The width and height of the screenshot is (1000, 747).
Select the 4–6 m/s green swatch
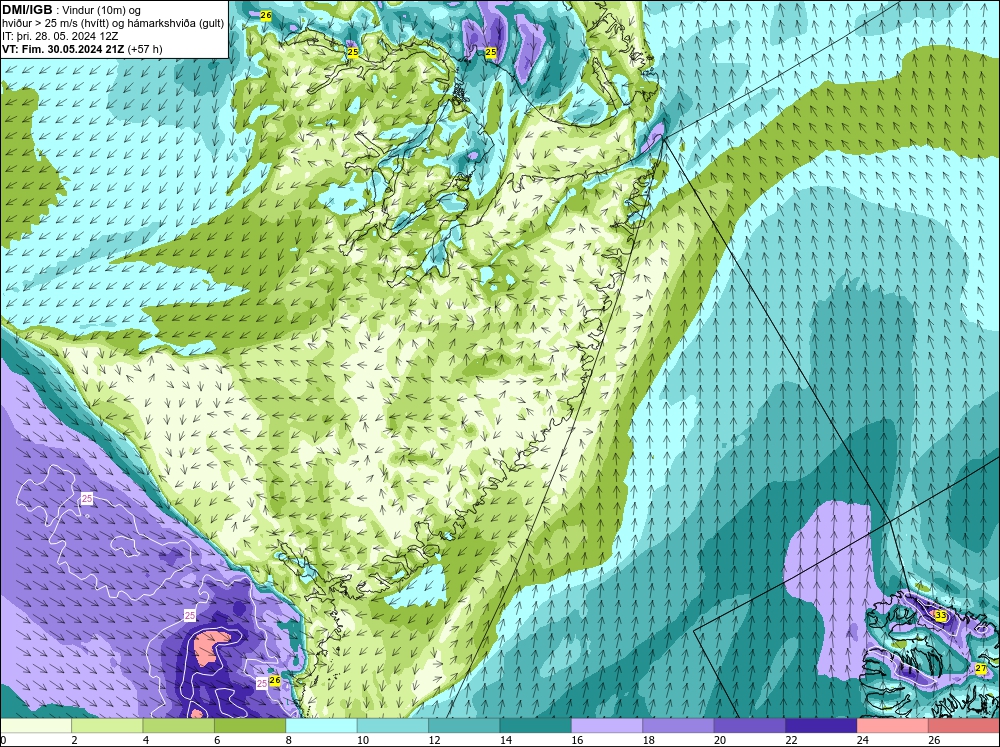coord(179,726)
